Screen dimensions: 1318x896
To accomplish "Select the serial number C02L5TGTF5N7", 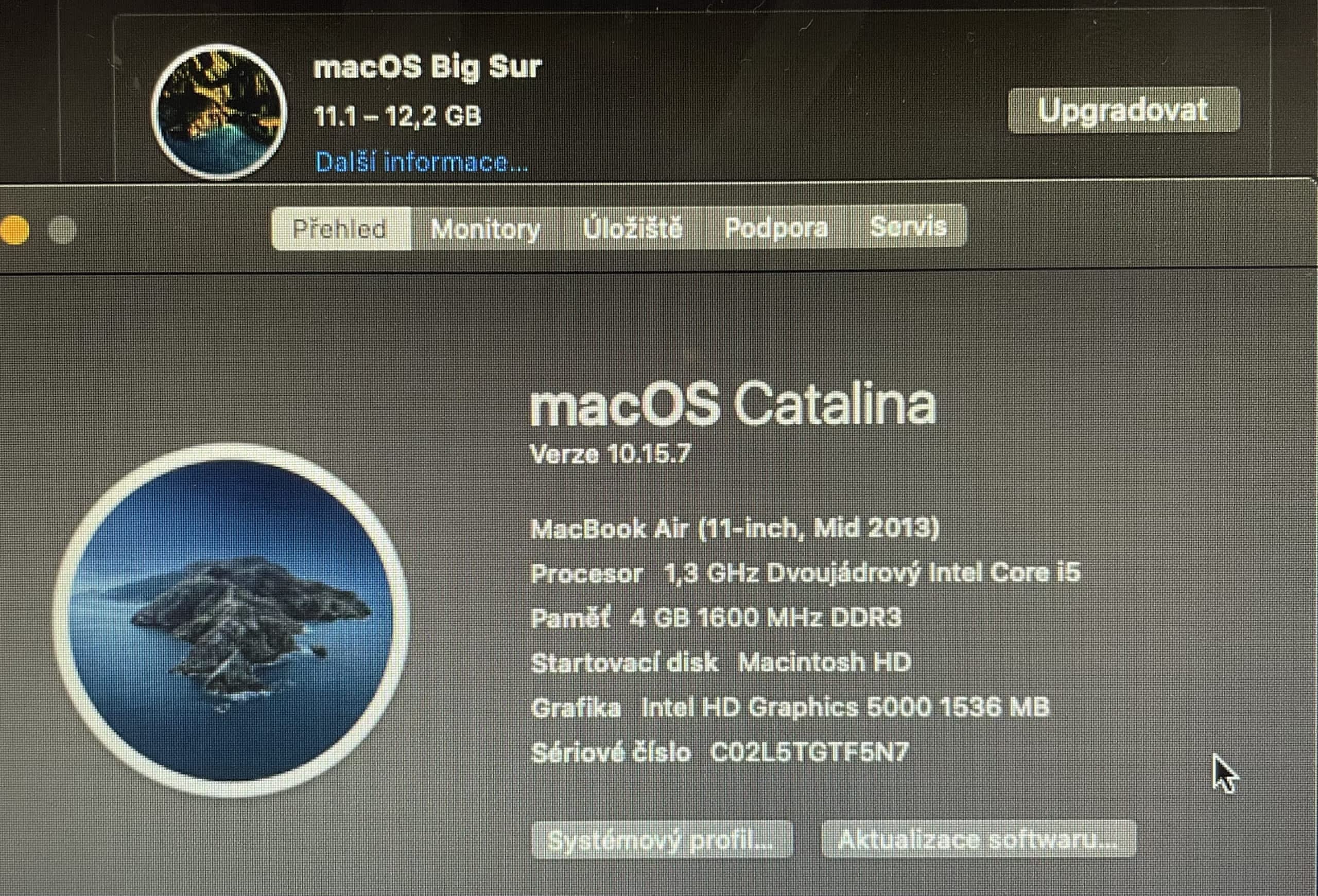I will [x=809, y=752].
